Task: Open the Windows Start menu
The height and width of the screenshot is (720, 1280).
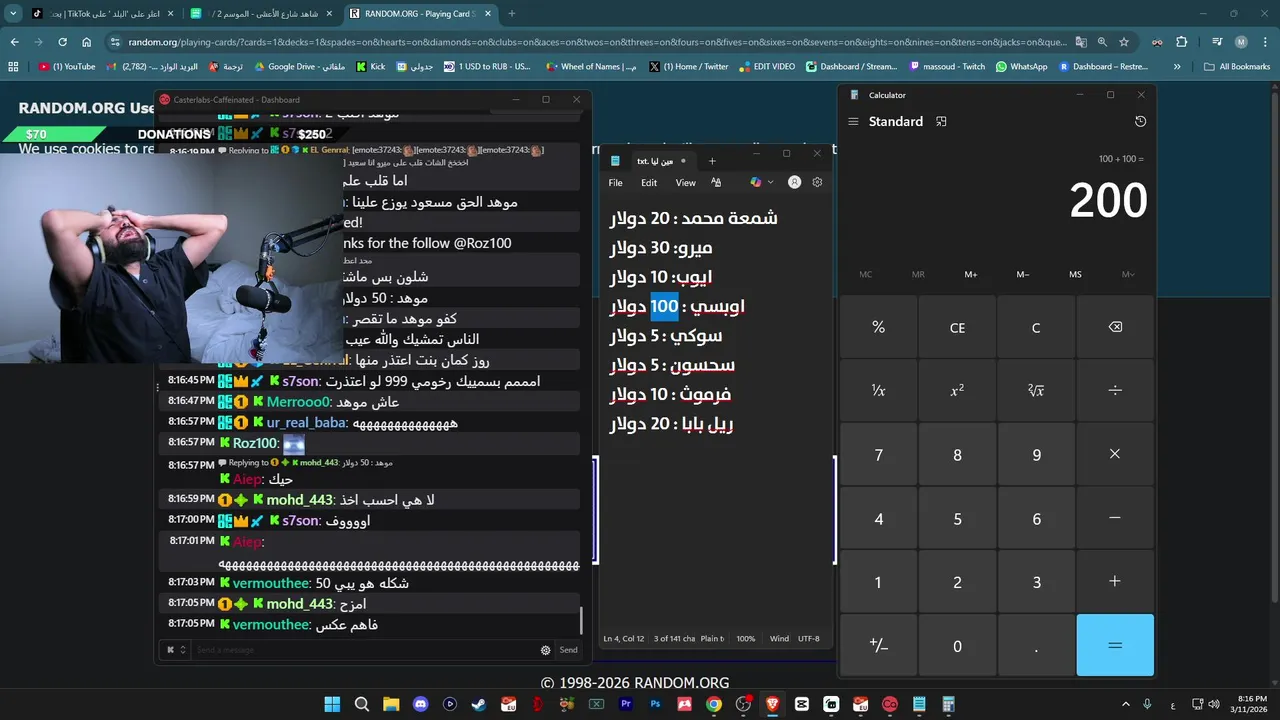Action: 332,704
